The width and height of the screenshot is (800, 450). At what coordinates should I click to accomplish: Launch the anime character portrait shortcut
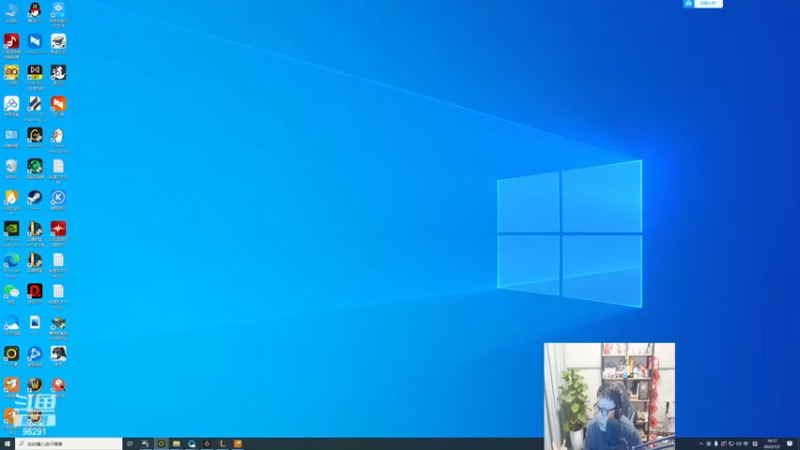click(58, 354)
